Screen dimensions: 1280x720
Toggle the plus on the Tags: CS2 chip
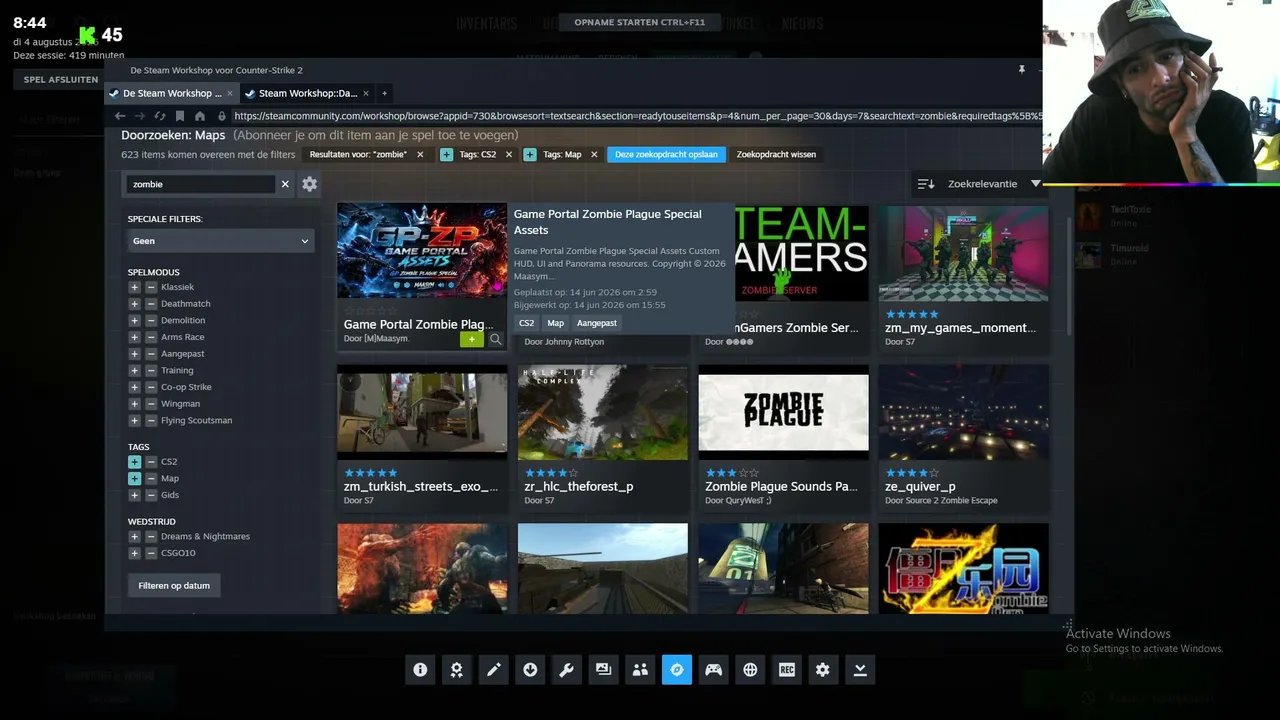(447, 155)
